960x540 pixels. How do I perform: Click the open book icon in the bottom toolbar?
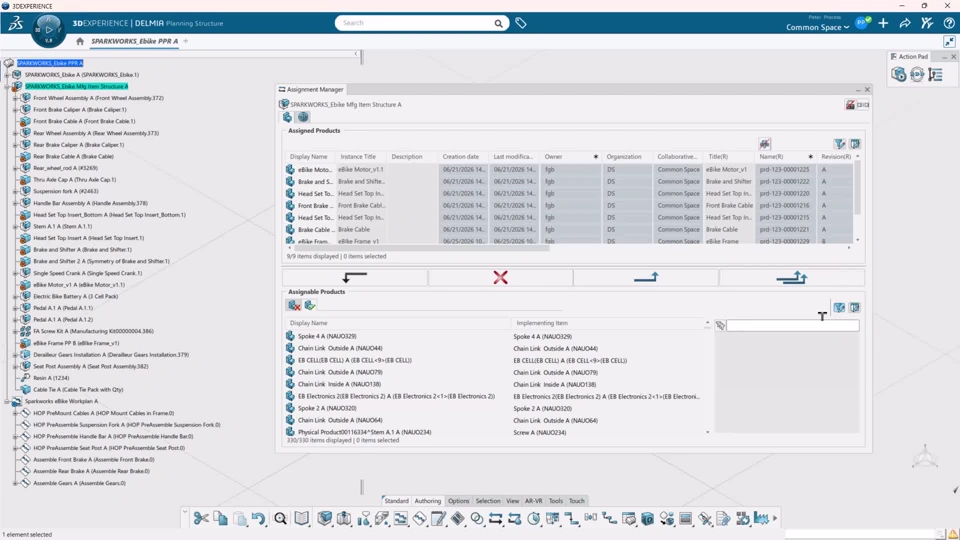[x=301, y=519]
